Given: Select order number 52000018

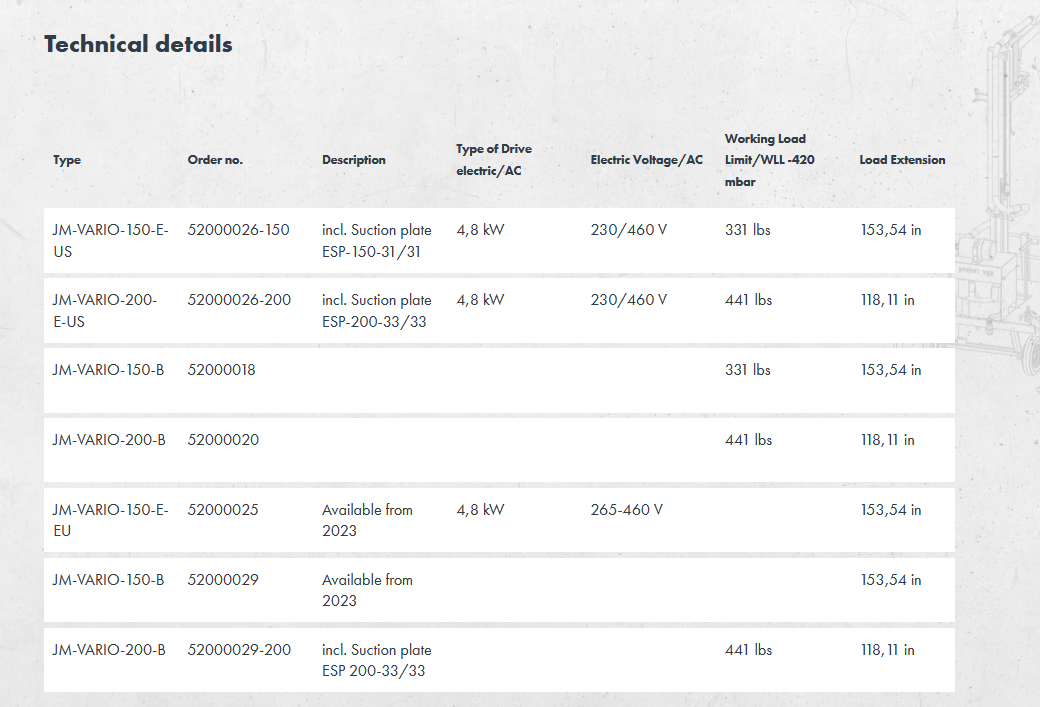Looking at the screenshot, I should click(221, 370).
